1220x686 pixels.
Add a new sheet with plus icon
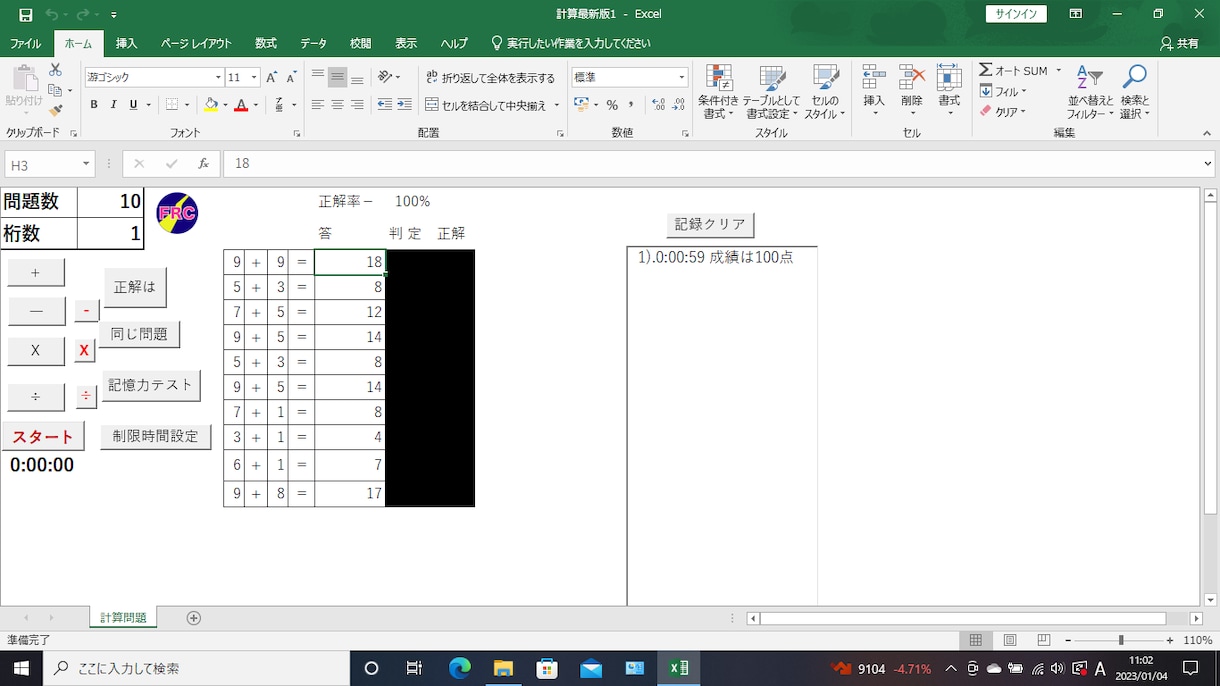click(x=194, y=618)
